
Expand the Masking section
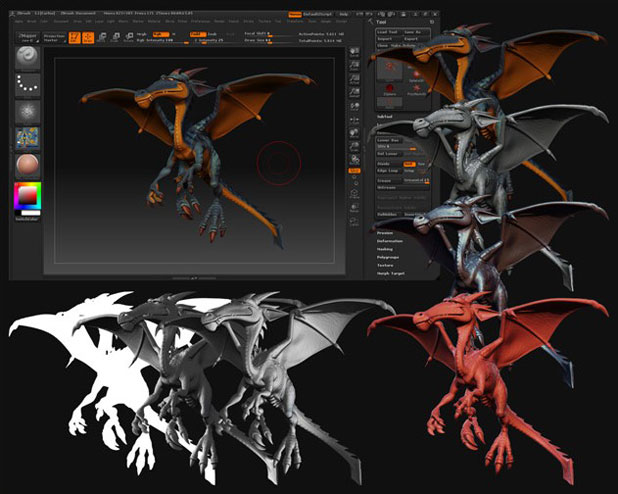385,249
